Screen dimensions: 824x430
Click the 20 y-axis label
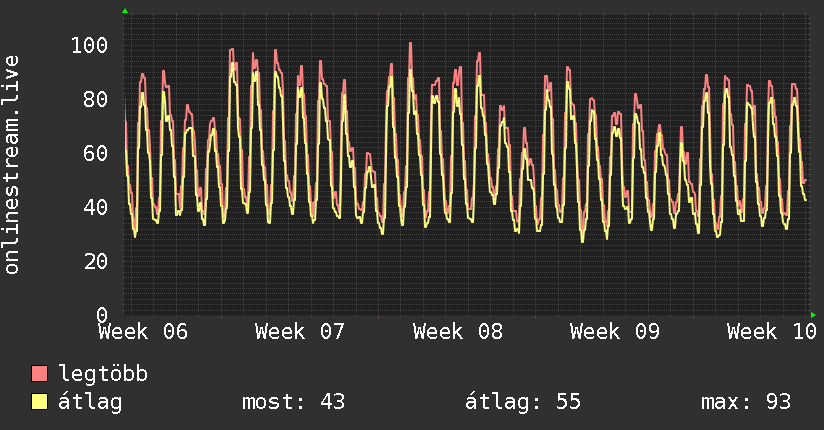point(96,261)
